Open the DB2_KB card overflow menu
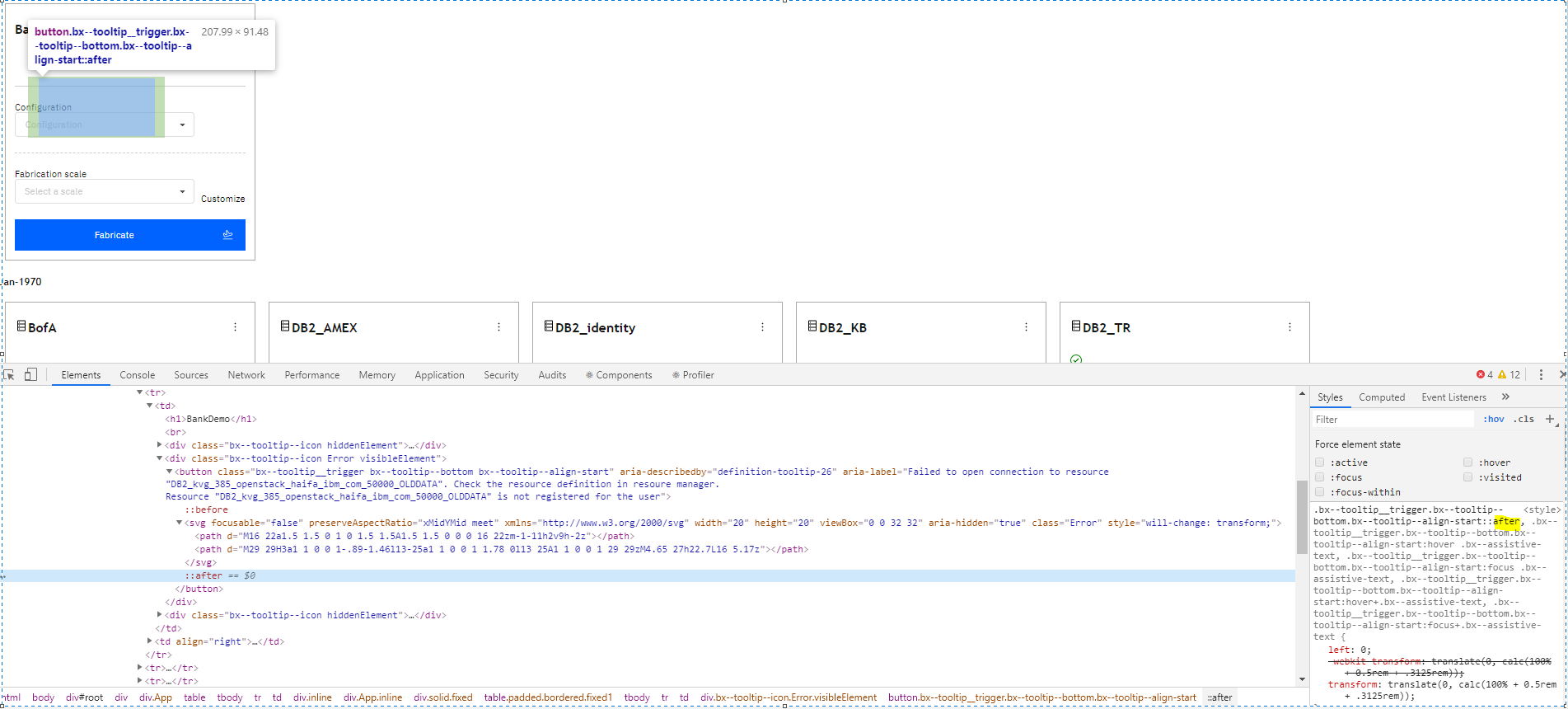The height and width of the screenshot is (709, 1568). coord(1026,327)
